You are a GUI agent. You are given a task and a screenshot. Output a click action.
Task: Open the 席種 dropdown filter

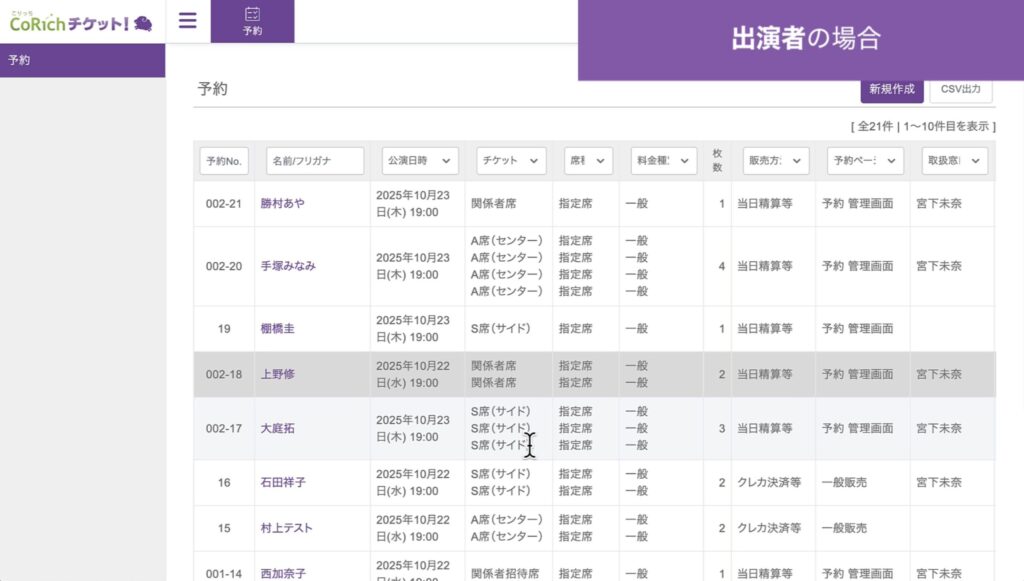pyautogui.click(x=588, y=161)
